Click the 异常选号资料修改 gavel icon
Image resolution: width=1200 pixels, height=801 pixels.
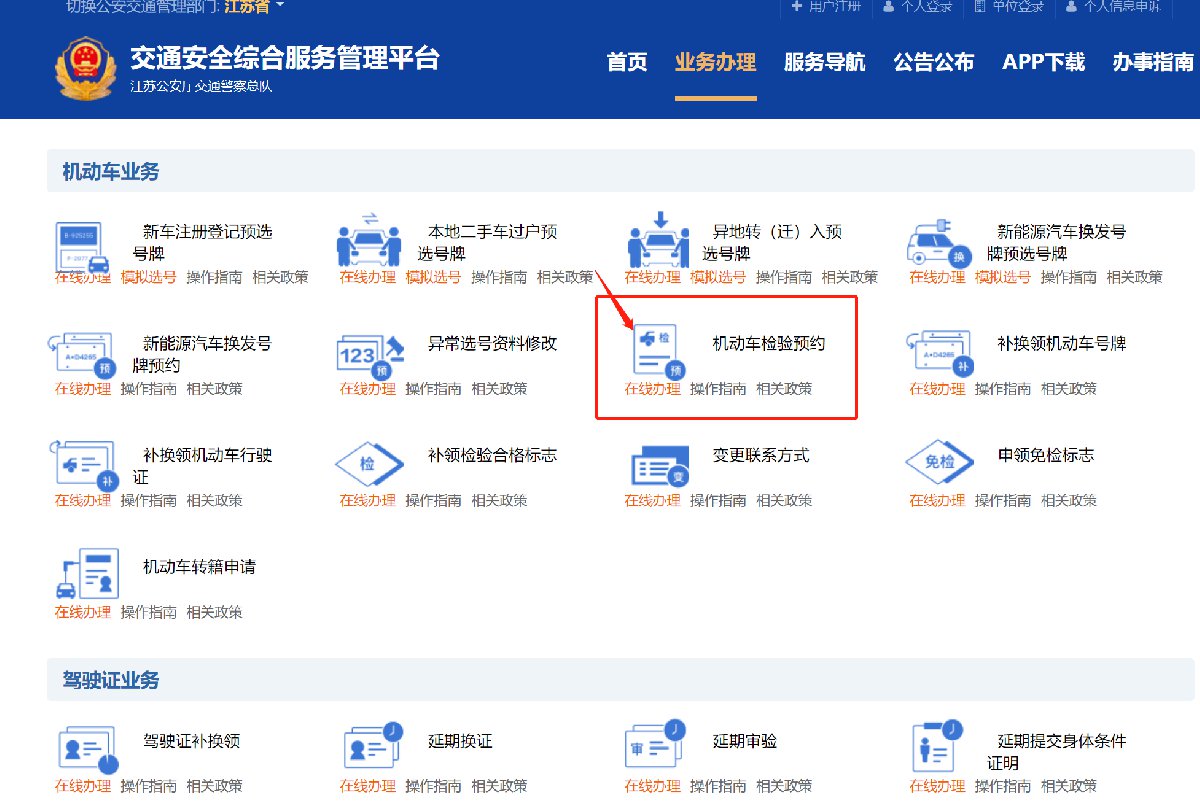pyautogui.click(x=369, y=355)
